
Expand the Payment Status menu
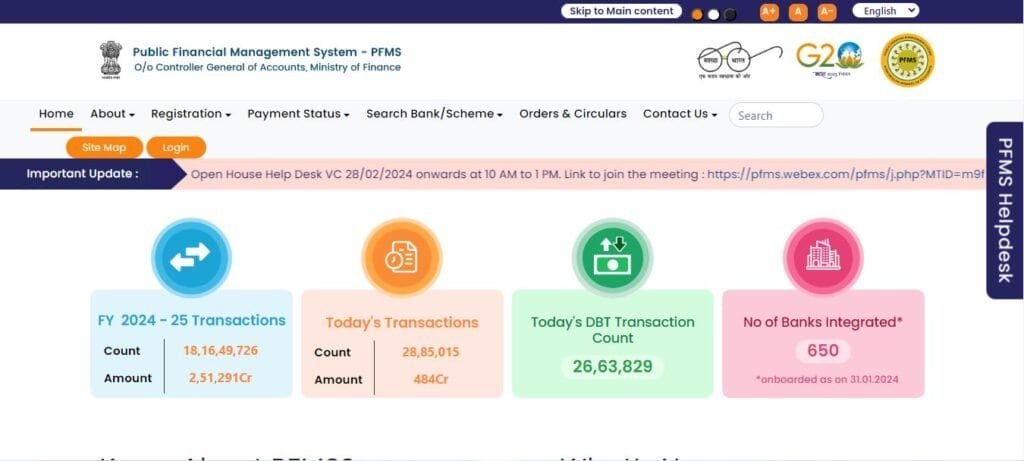point(298,114)
